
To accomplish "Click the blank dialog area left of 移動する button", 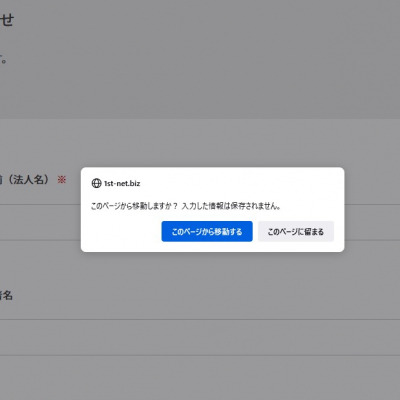I will [123, 231].
